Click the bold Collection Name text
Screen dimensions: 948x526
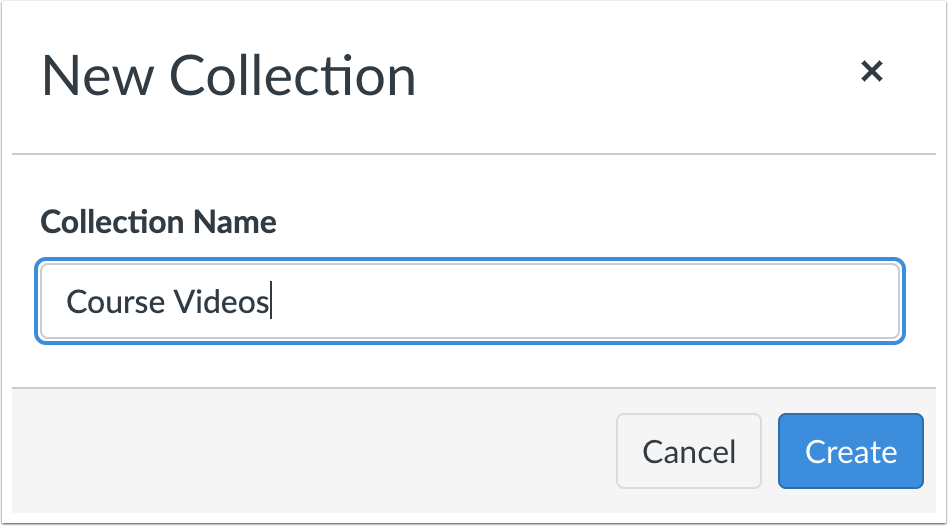coord(158,221)
